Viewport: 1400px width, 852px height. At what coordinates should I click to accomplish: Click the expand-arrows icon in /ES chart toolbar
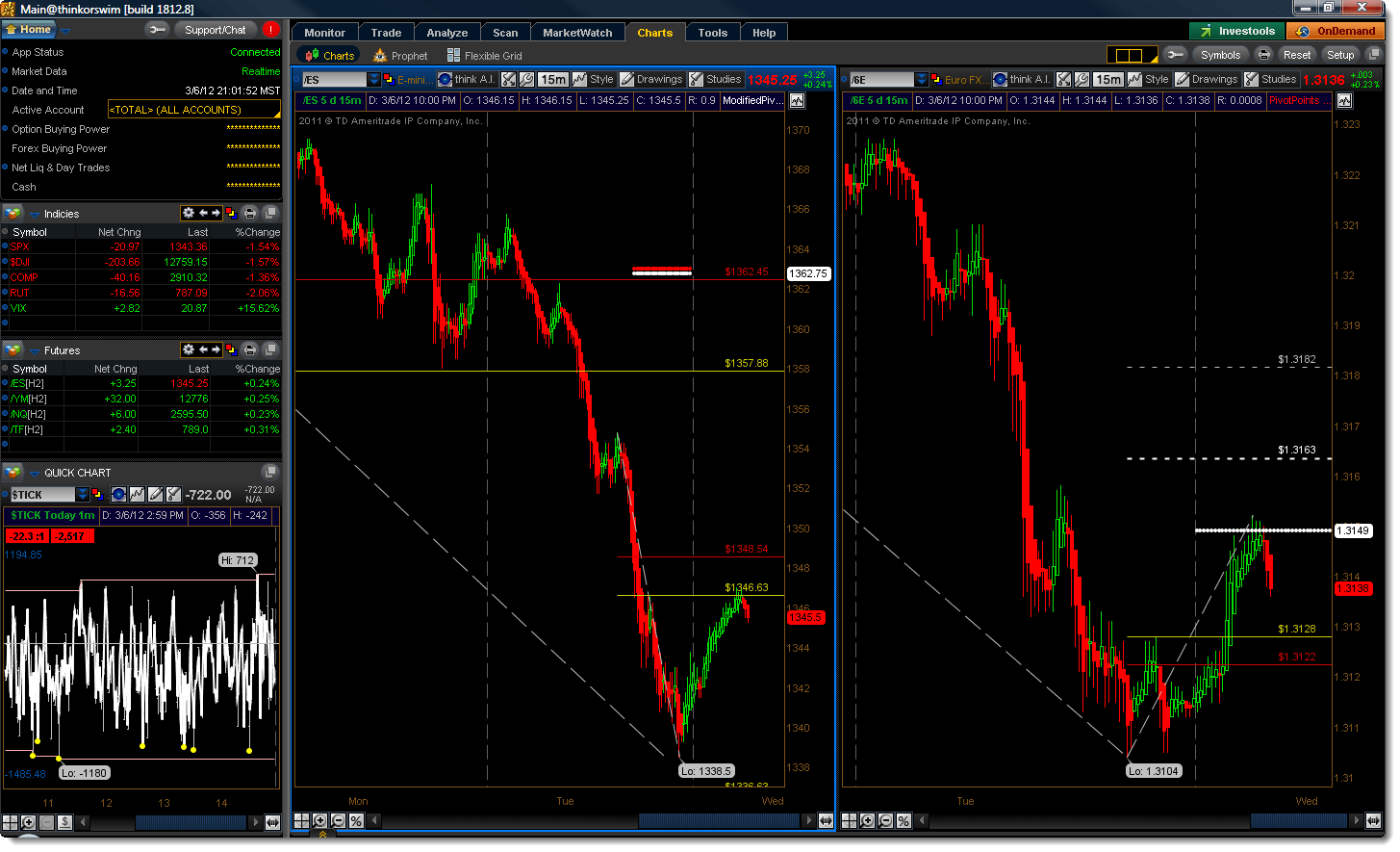(509, 79)
